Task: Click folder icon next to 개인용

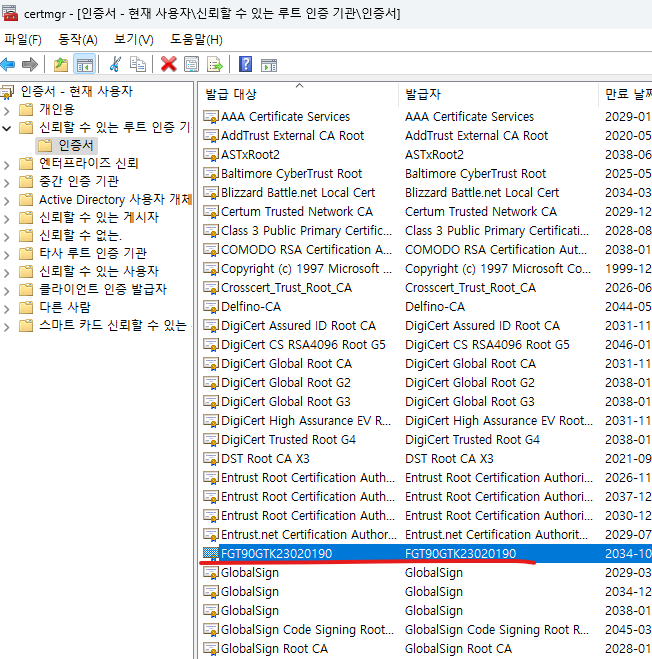Action: pos(26,109)
